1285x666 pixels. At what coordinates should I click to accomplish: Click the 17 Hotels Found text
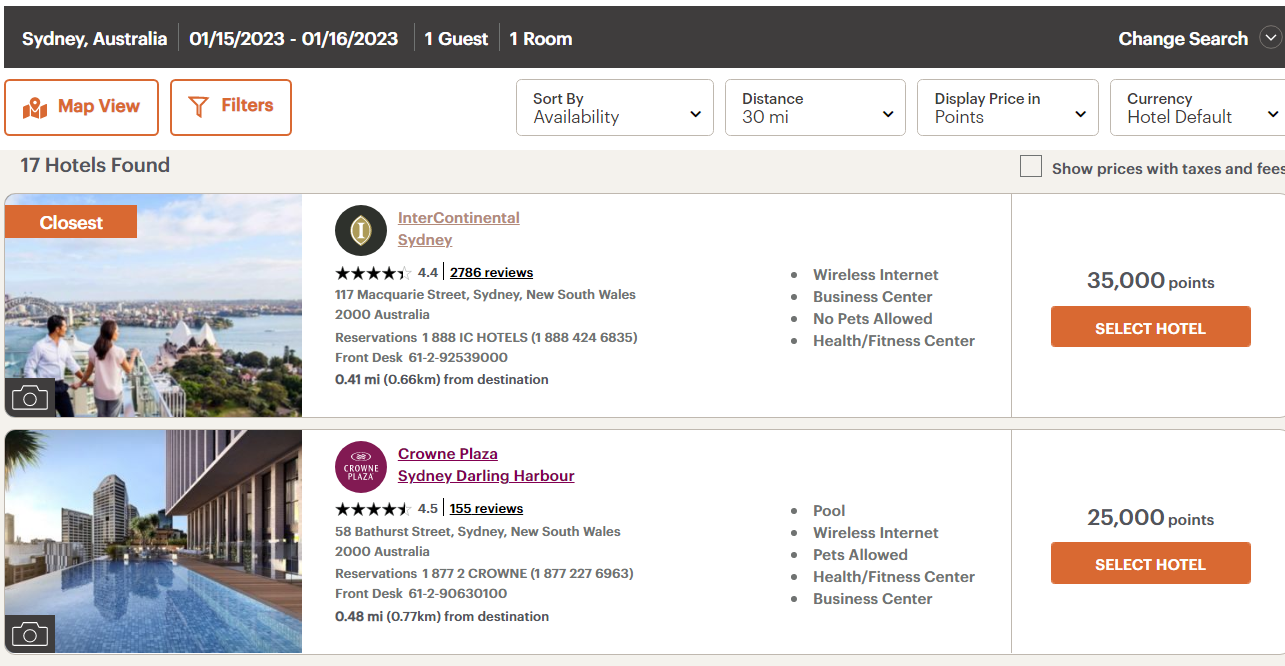pyautogui.click(x=95, y=165)
